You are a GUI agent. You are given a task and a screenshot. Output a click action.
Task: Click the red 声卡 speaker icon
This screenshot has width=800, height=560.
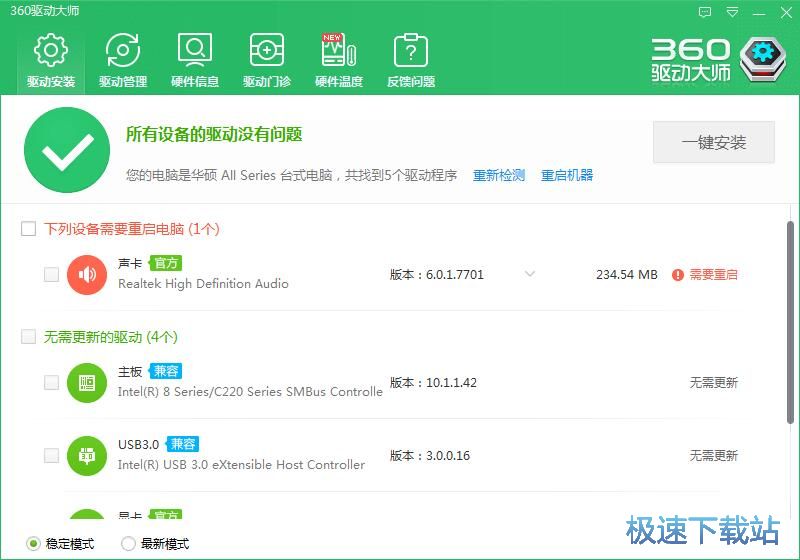[x=87, y=275]
